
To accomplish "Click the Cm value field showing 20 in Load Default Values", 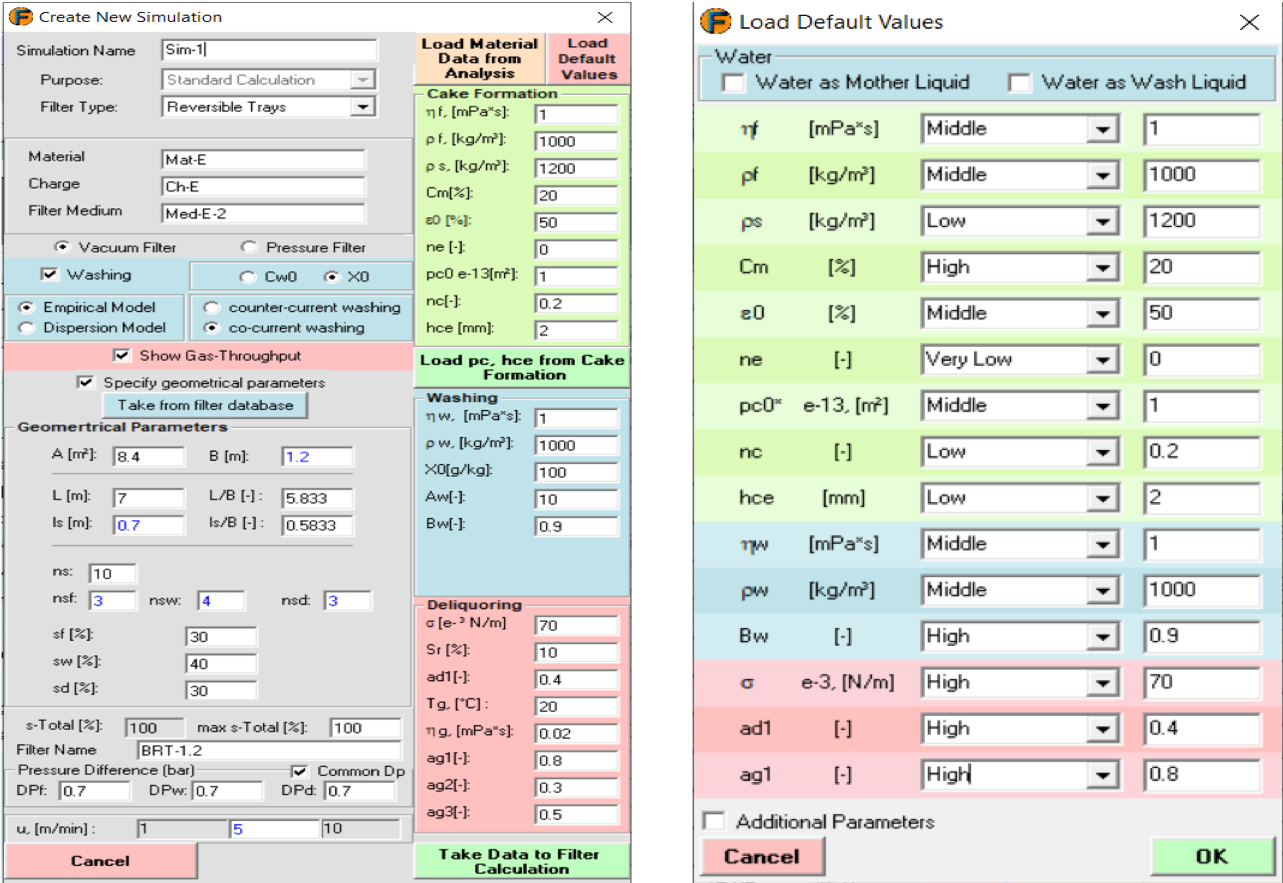I will [1202, 267].
